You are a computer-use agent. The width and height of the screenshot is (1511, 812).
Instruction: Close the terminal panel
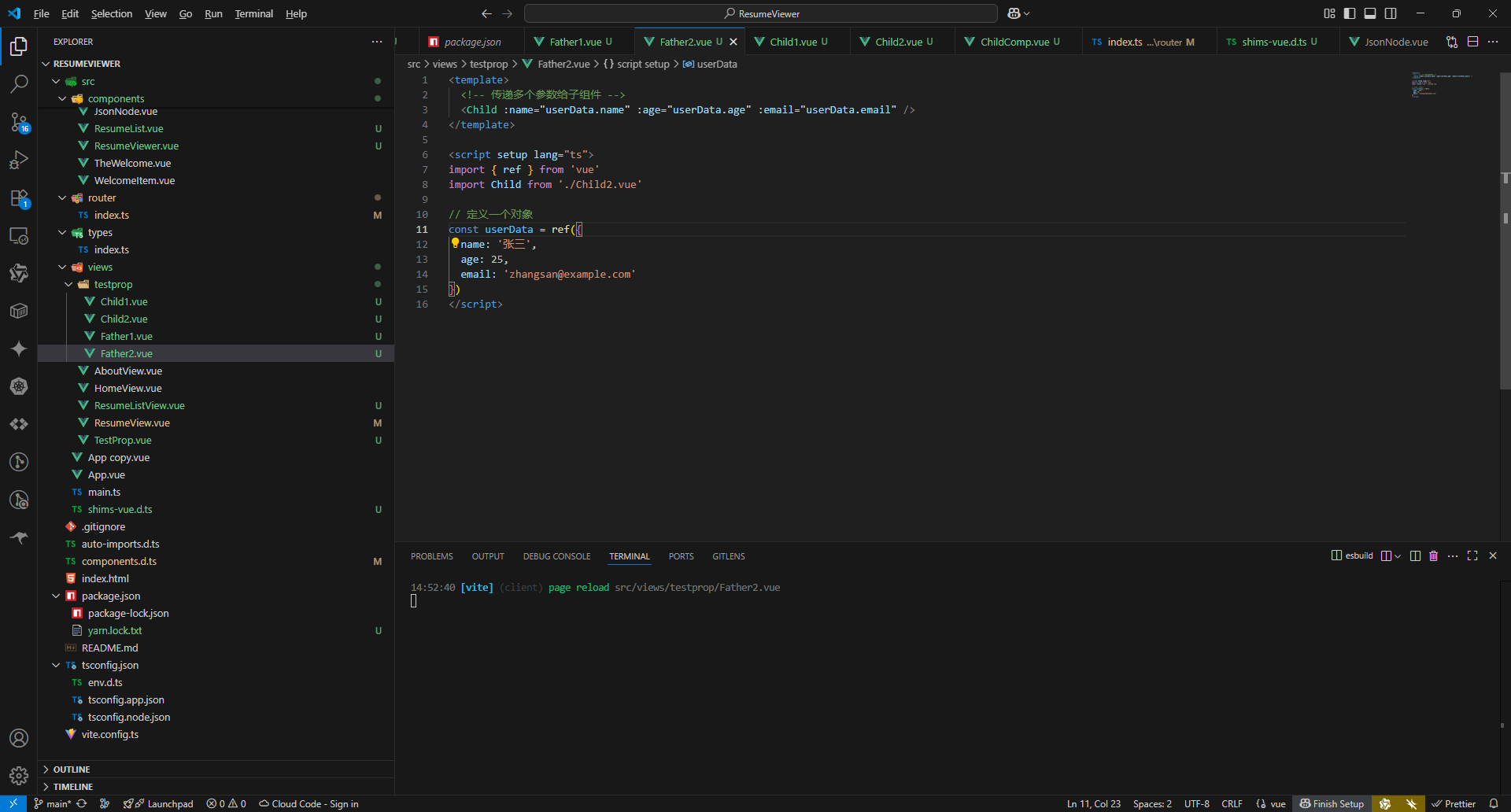1493,556
